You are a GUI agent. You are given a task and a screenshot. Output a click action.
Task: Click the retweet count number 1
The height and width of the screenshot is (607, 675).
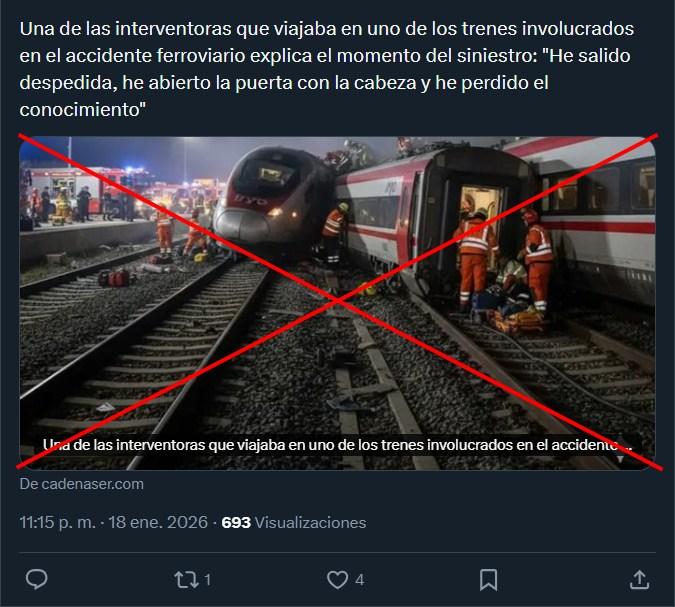tap(207, 580)
